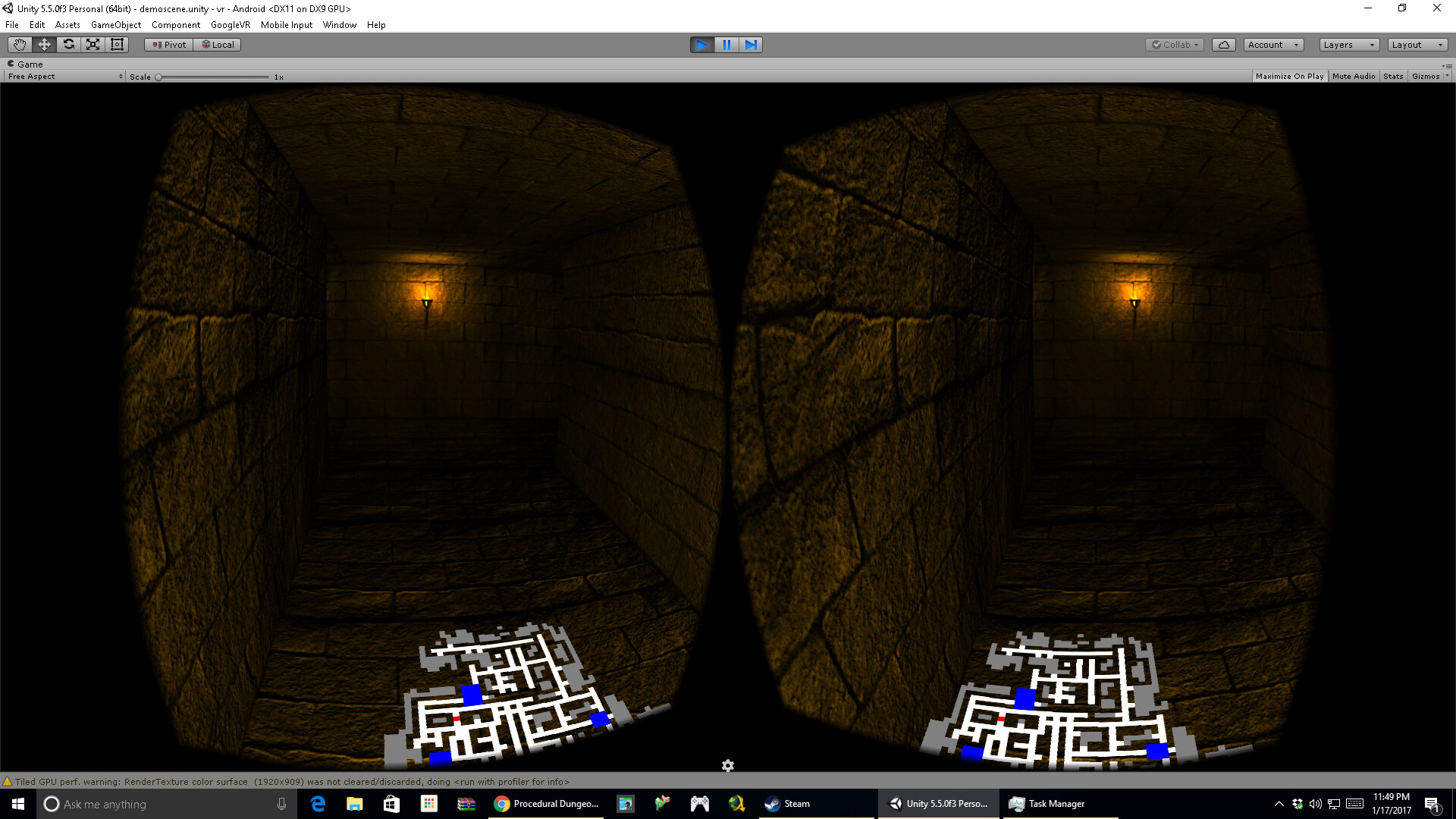
Task: Toggle Mute Audio in Game view
Action: (1354, 76)
